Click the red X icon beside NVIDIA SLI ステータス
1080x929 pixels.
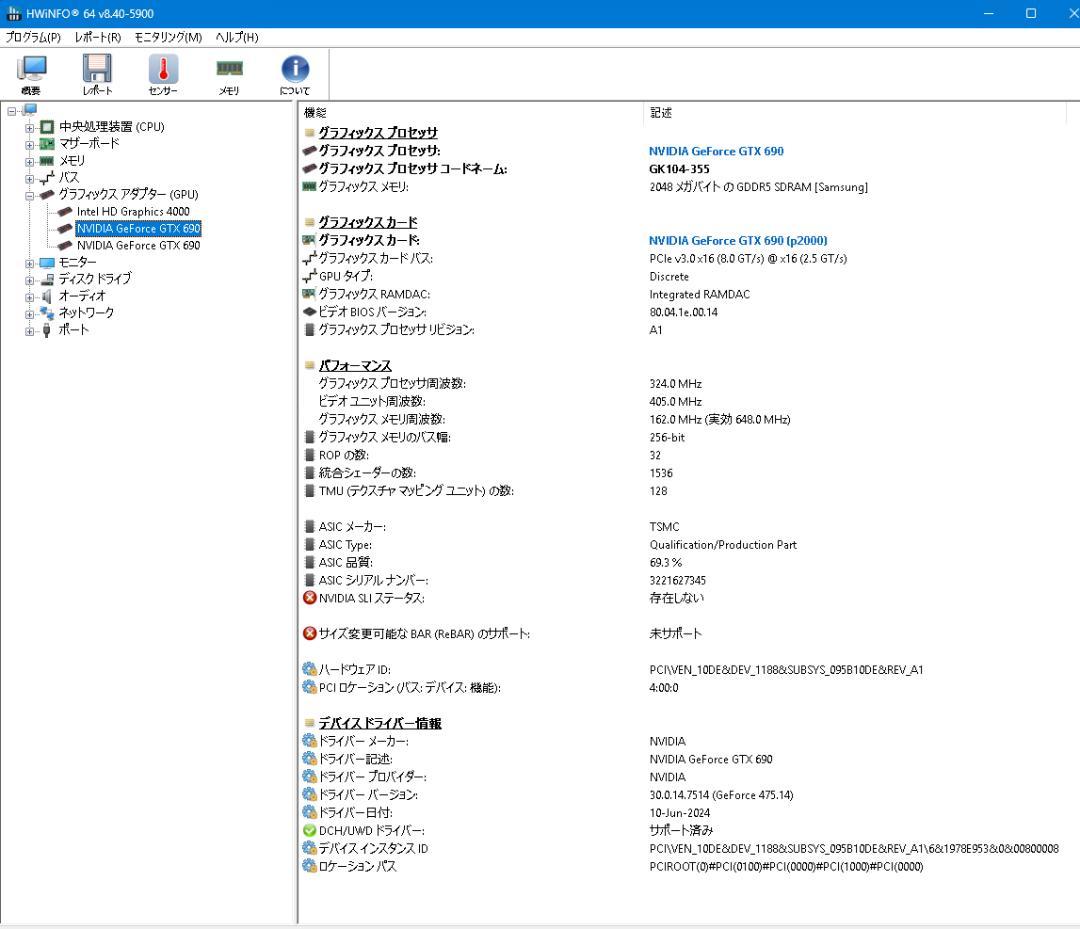click(310, 598)
